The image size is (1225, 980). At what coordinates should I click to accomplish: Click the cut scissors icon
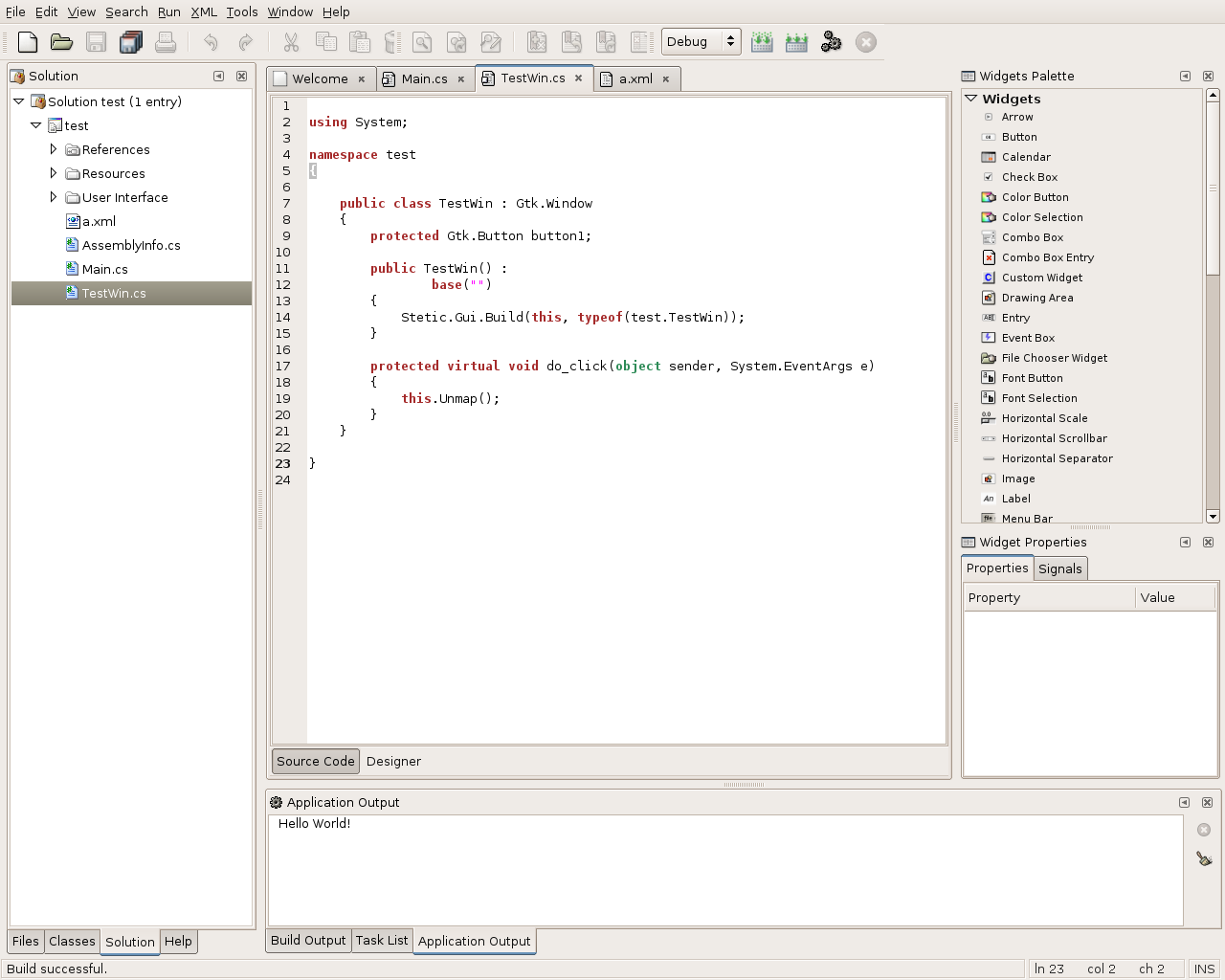(x=291, y=42)
